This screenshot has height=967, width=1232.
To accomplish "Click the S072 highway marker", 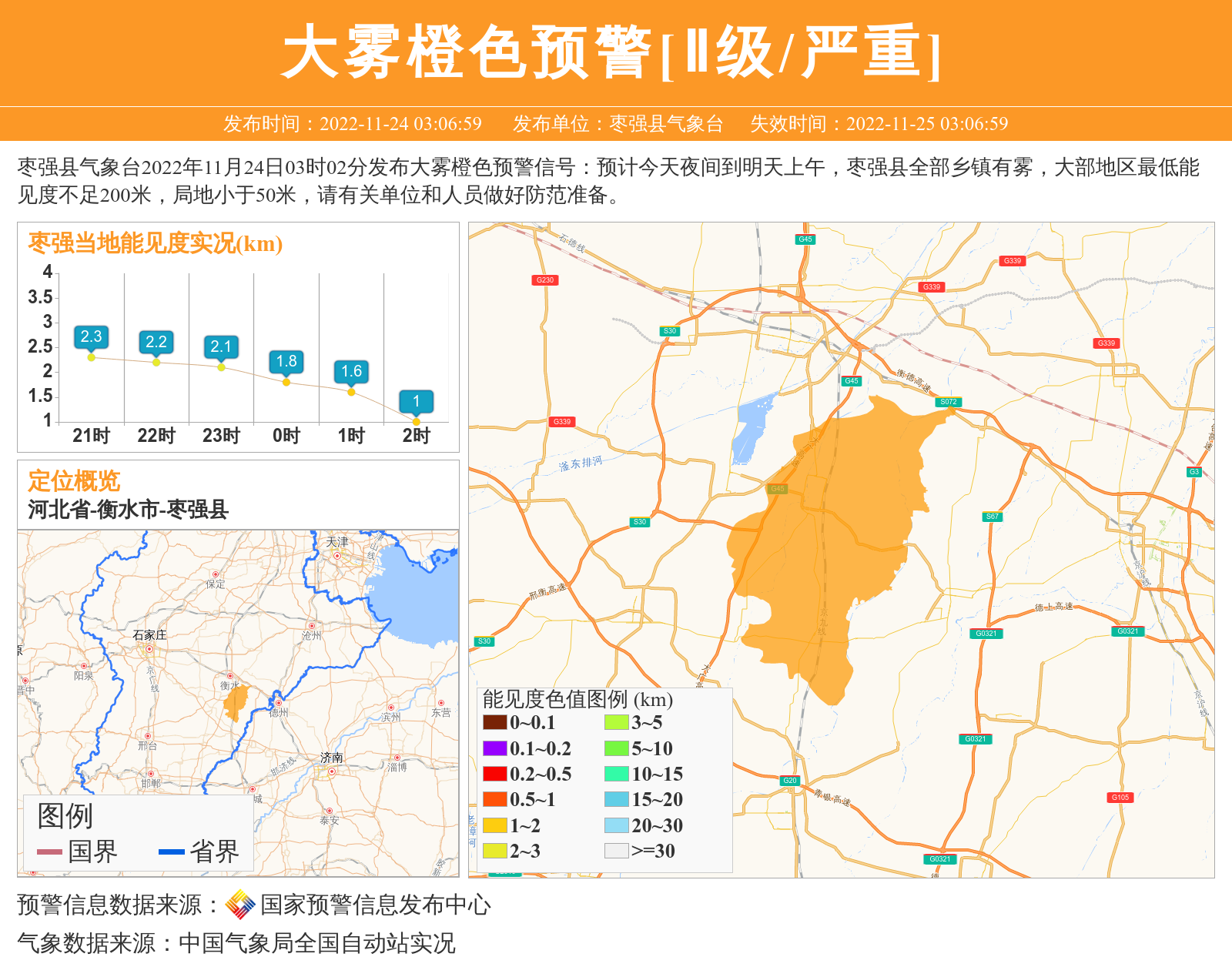I will click(x=949, y=402).
